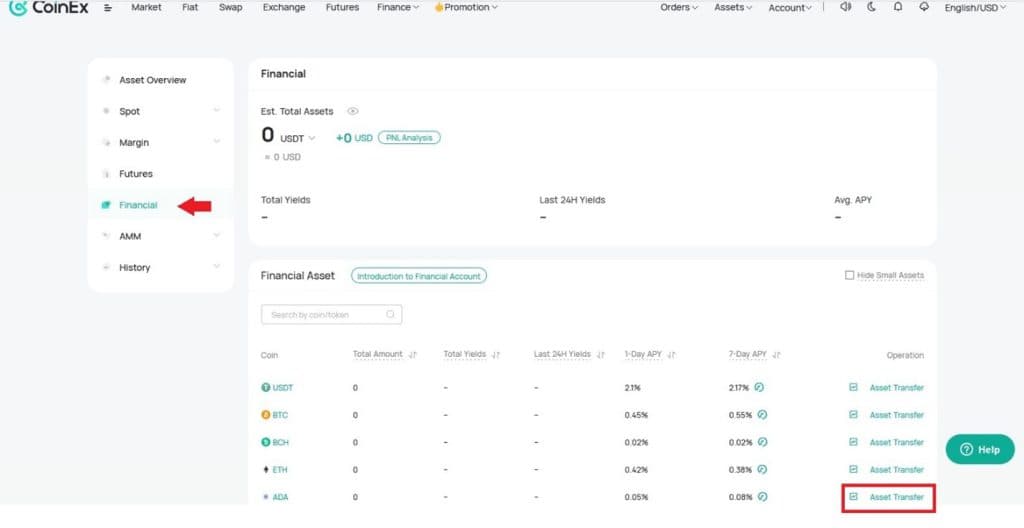
Task: Toggle total assets visibility eye
Action: pos(353,111)
